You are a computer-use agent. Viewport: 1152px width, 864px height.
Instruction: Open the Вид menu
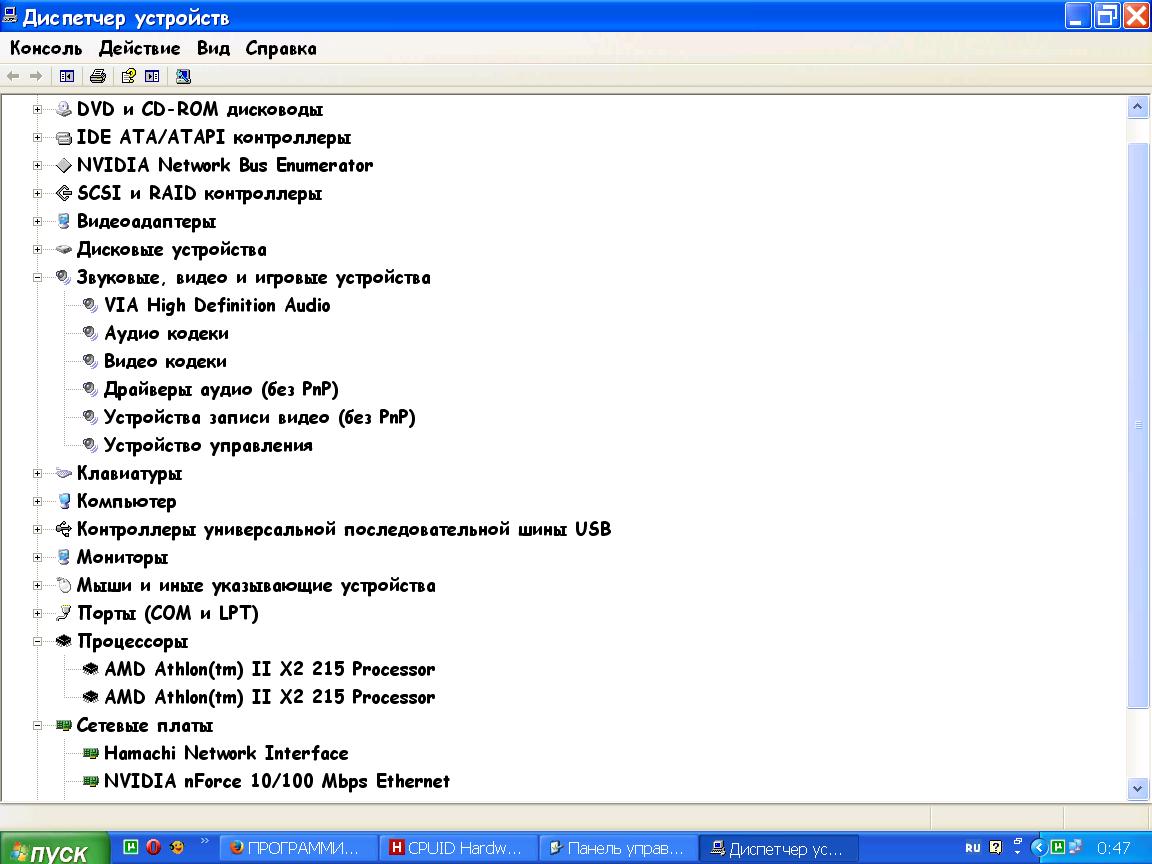[x=213, y=48]
